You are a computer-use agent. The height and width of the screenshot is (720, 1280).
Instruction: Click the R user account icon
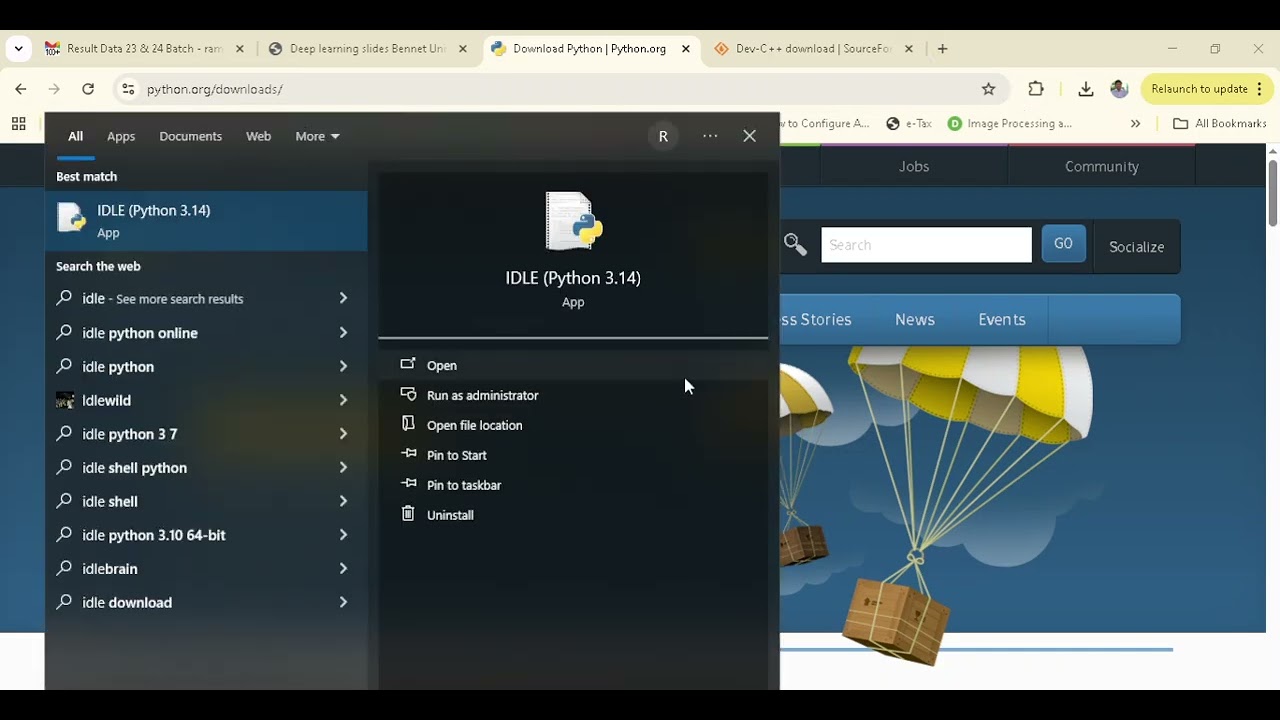663,137
